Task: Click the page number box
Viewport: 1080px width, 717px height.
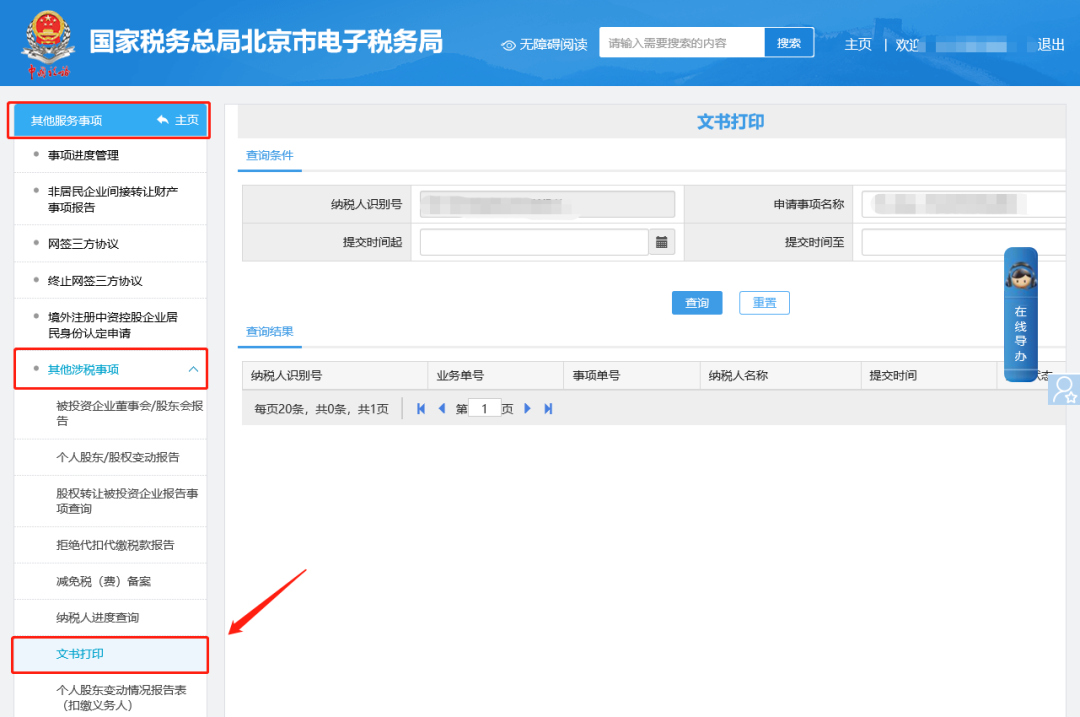Action: click(x=484, y=409)
